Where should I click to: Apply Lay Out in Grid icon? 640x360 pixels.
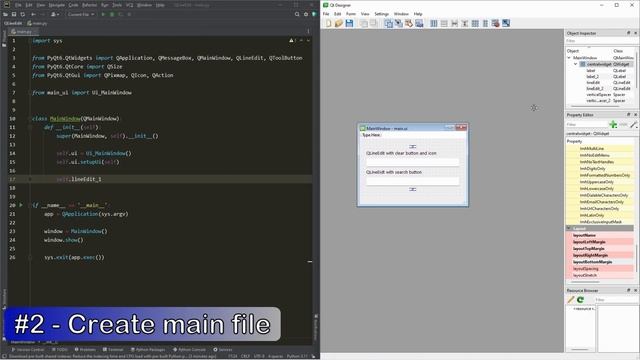(475, 24)
